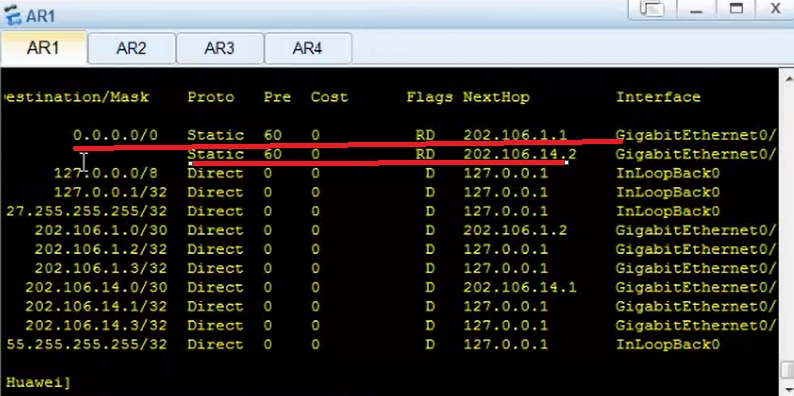Click the Cost column header
Viewport: 794px width, 396px height.
[x=329, y=97]
